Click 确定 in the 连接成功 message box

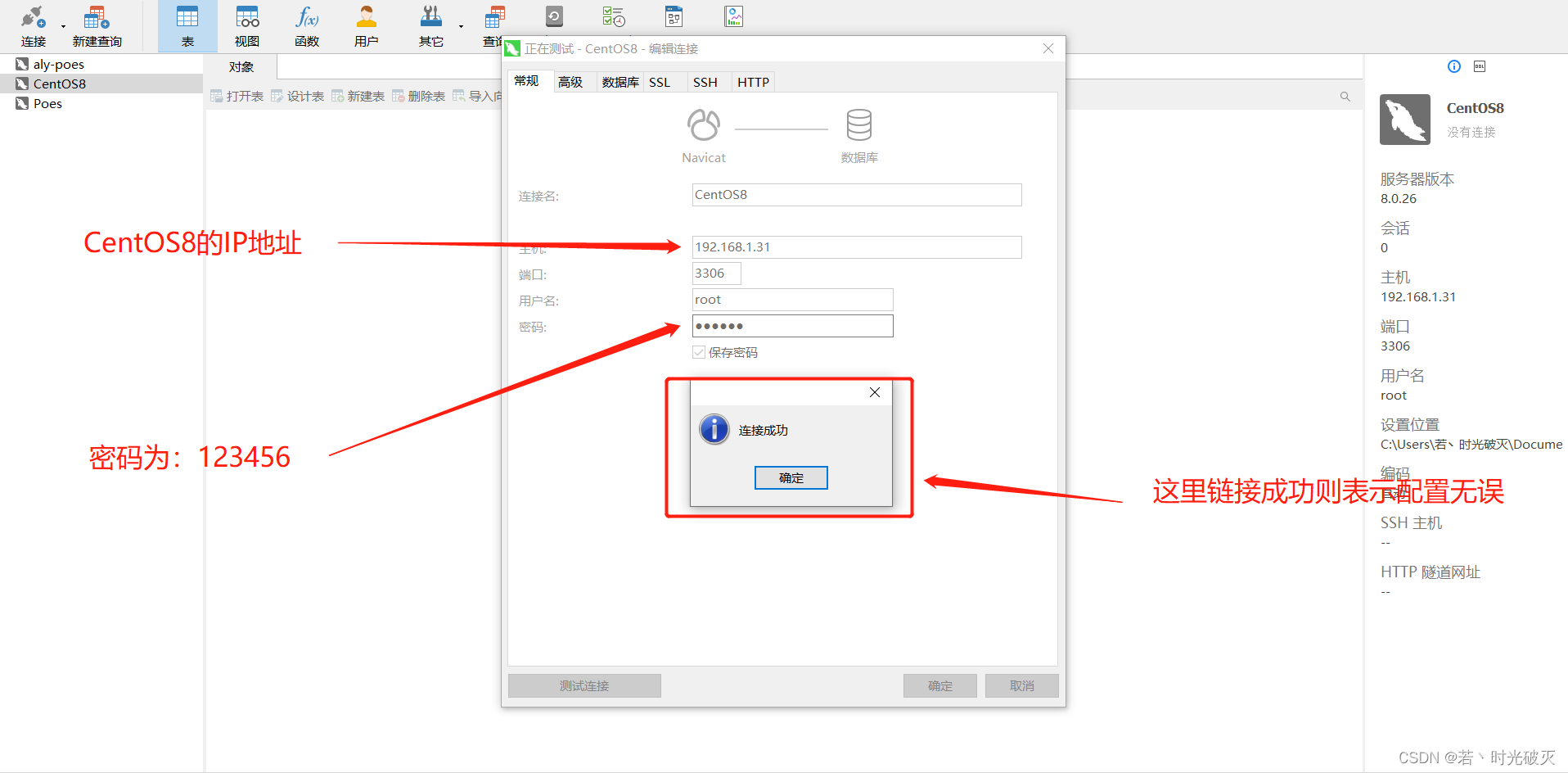click(791, 478)
